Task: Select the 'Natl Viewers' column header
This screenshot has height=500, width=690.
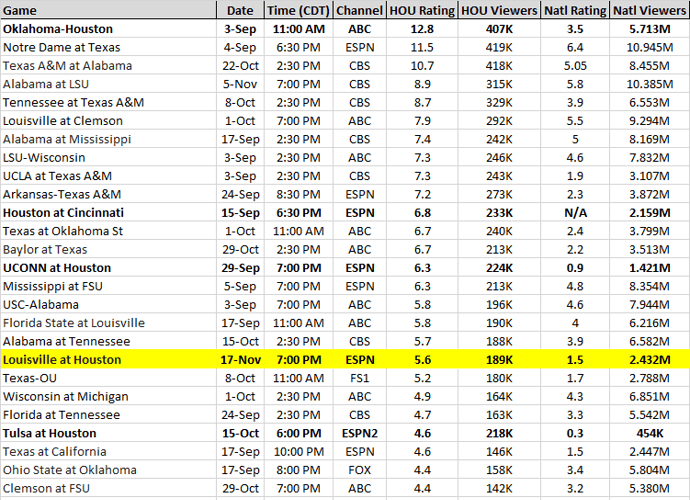Action: (650, 10)
